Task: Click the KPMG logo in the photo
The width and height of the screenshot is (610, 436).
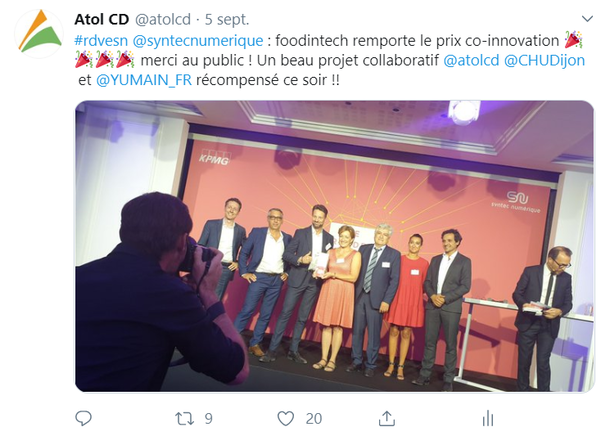Action: [214, 156]
